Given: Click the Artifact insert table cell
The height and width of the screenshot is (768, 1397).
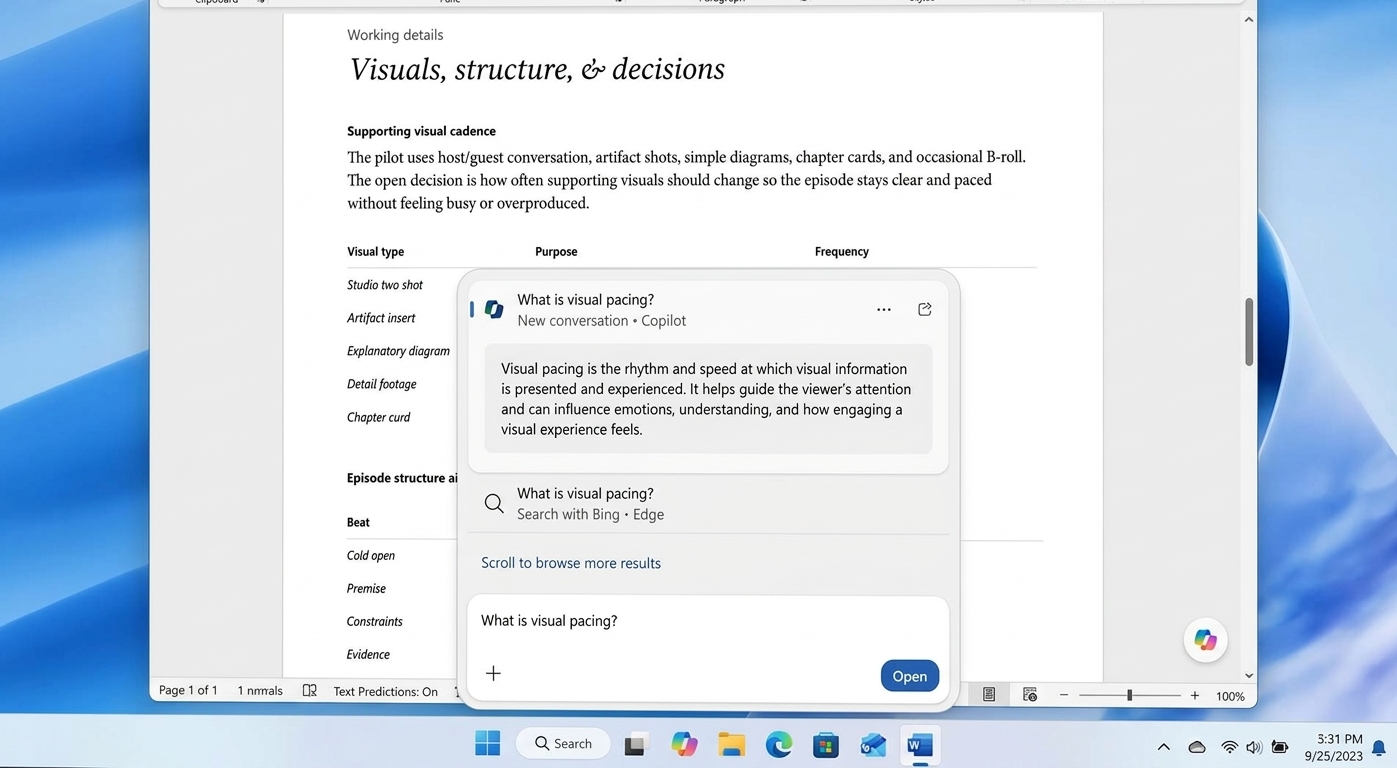Looking at the screenshot, I should pyautogui.click(x=381, y=318).
